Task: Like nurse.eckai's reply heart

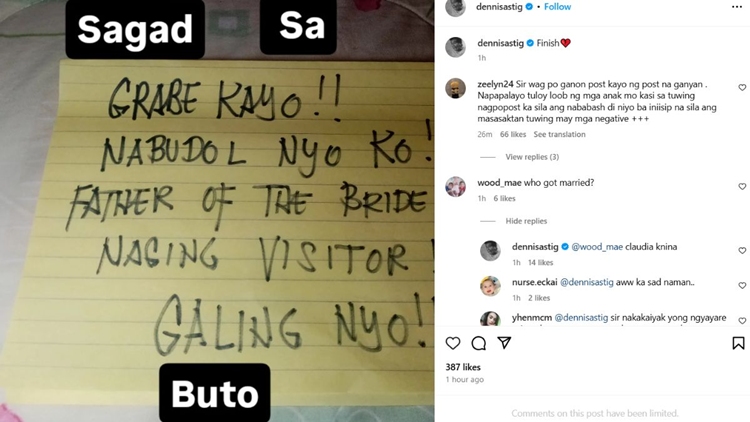Action: coord(742,286)
